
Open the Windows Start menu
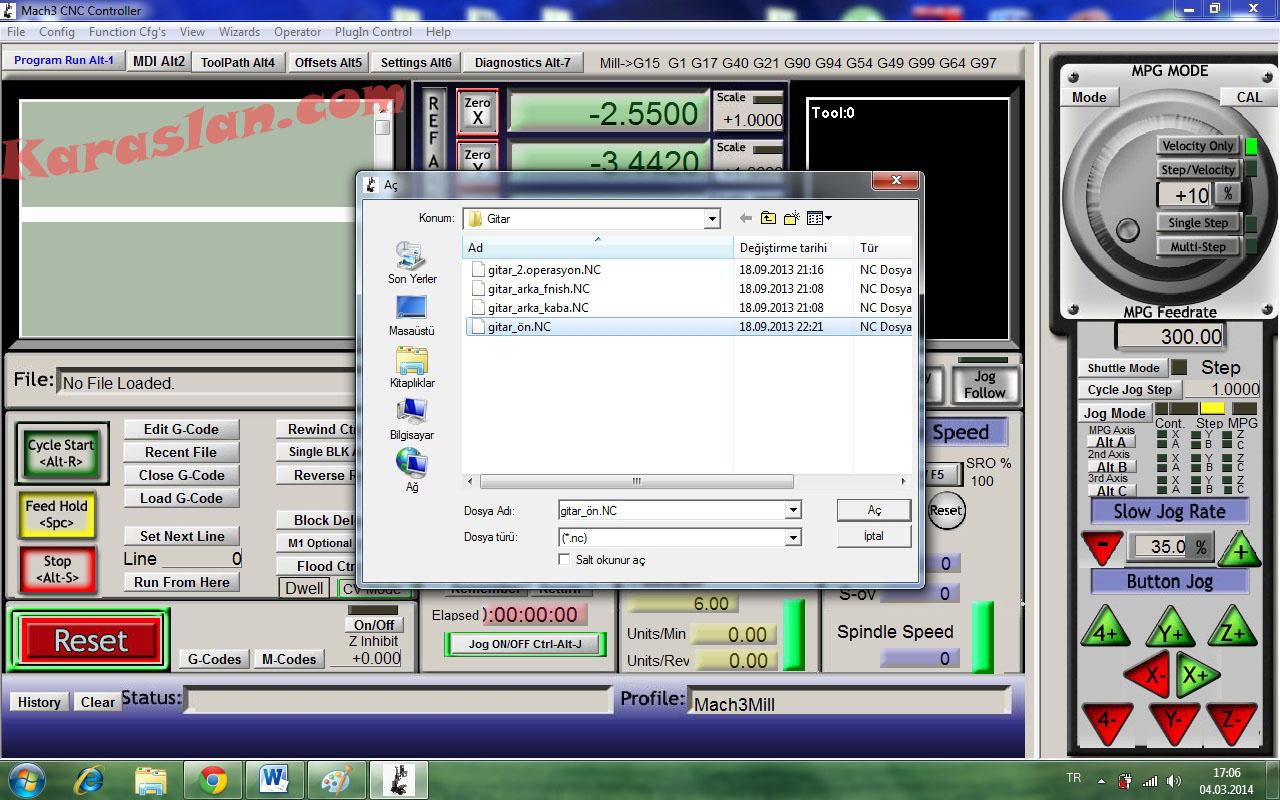(25, 779)
